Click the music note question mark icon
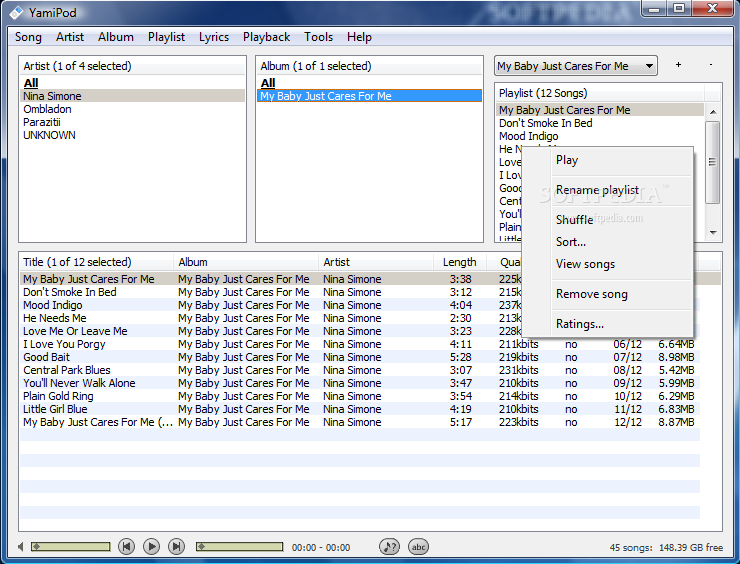 click(389, 547)
